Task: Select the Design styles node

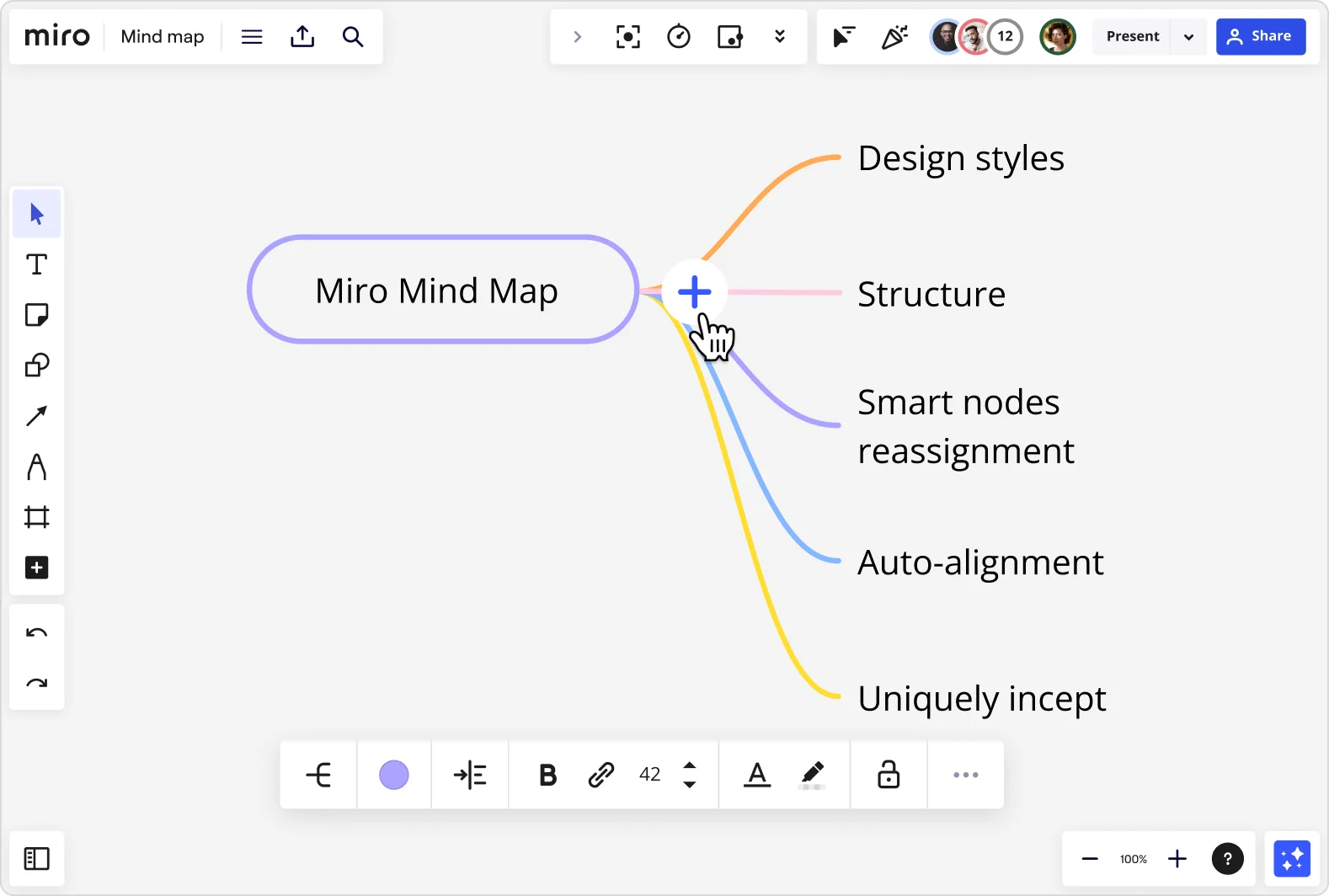Action: pos(961,158)
